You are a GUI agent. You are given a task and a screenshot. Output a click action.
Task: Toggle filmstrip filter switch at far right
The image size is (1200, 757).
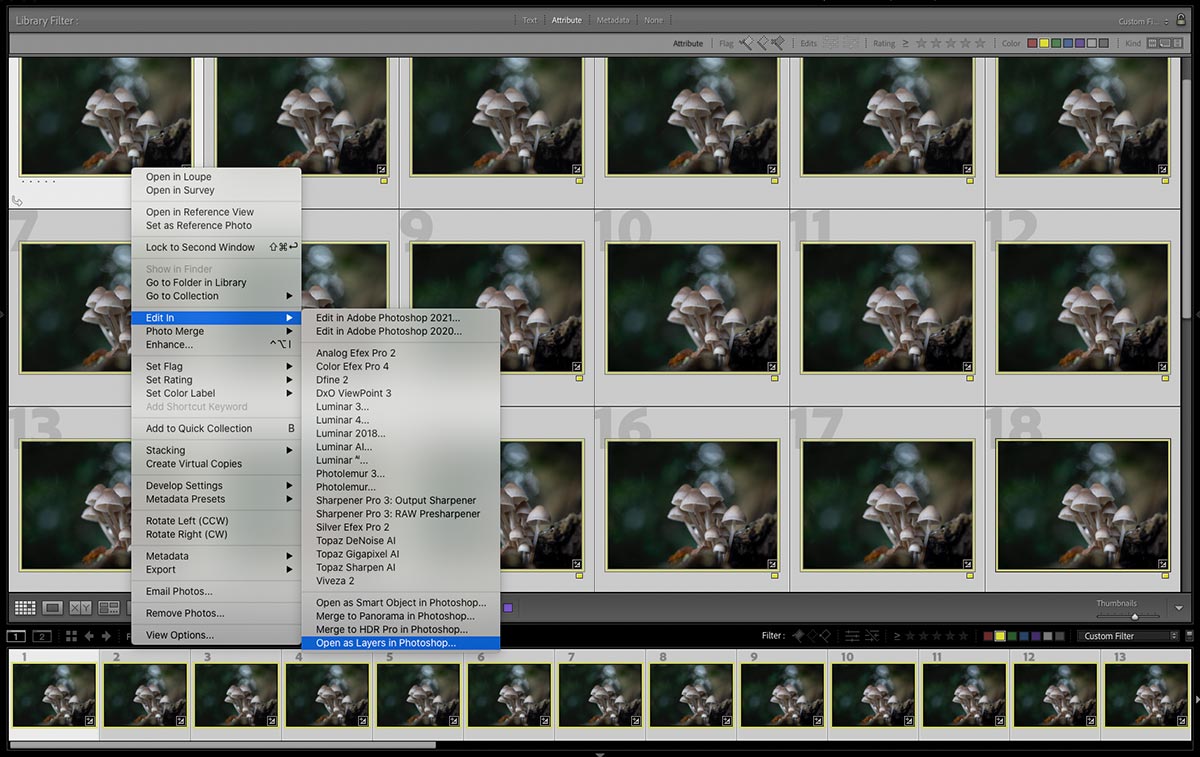(x=1188, y=636)
